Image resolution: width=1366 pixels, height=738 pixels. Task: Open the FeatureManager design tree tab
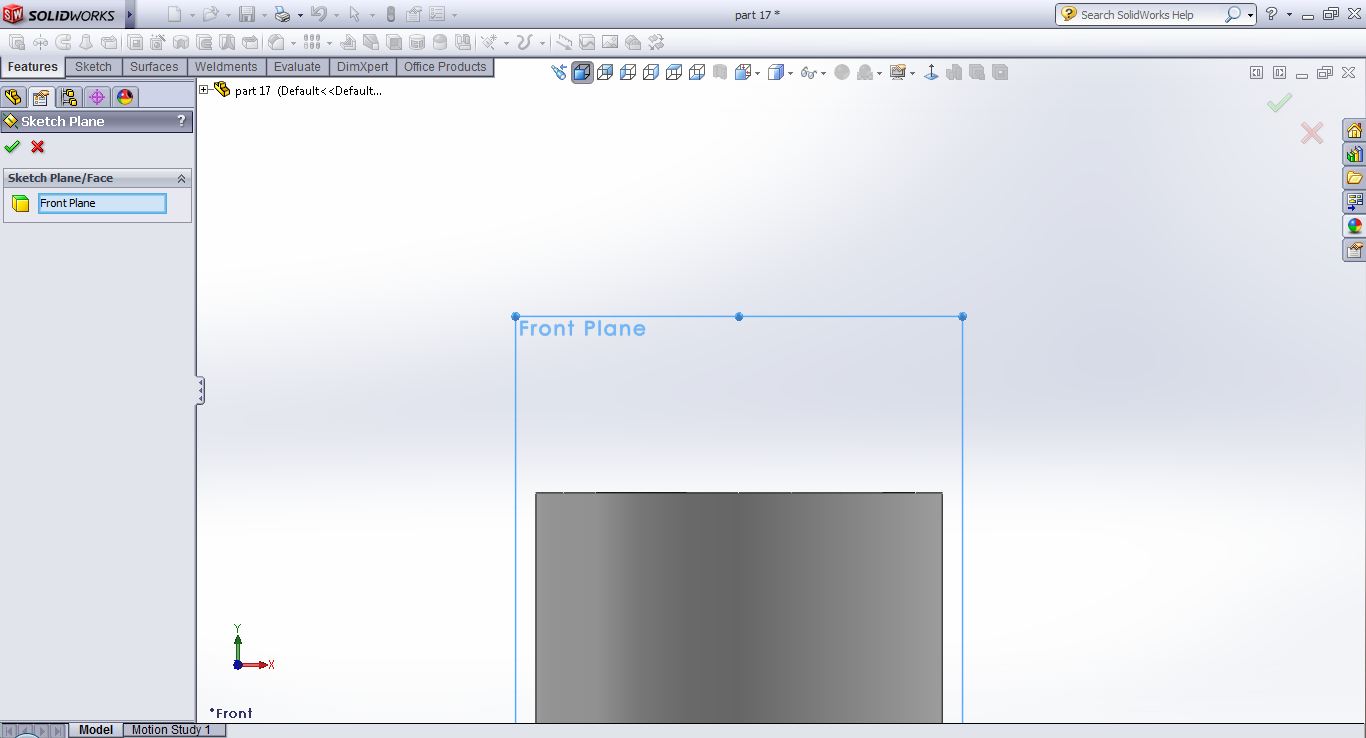(x=13, y=97)
